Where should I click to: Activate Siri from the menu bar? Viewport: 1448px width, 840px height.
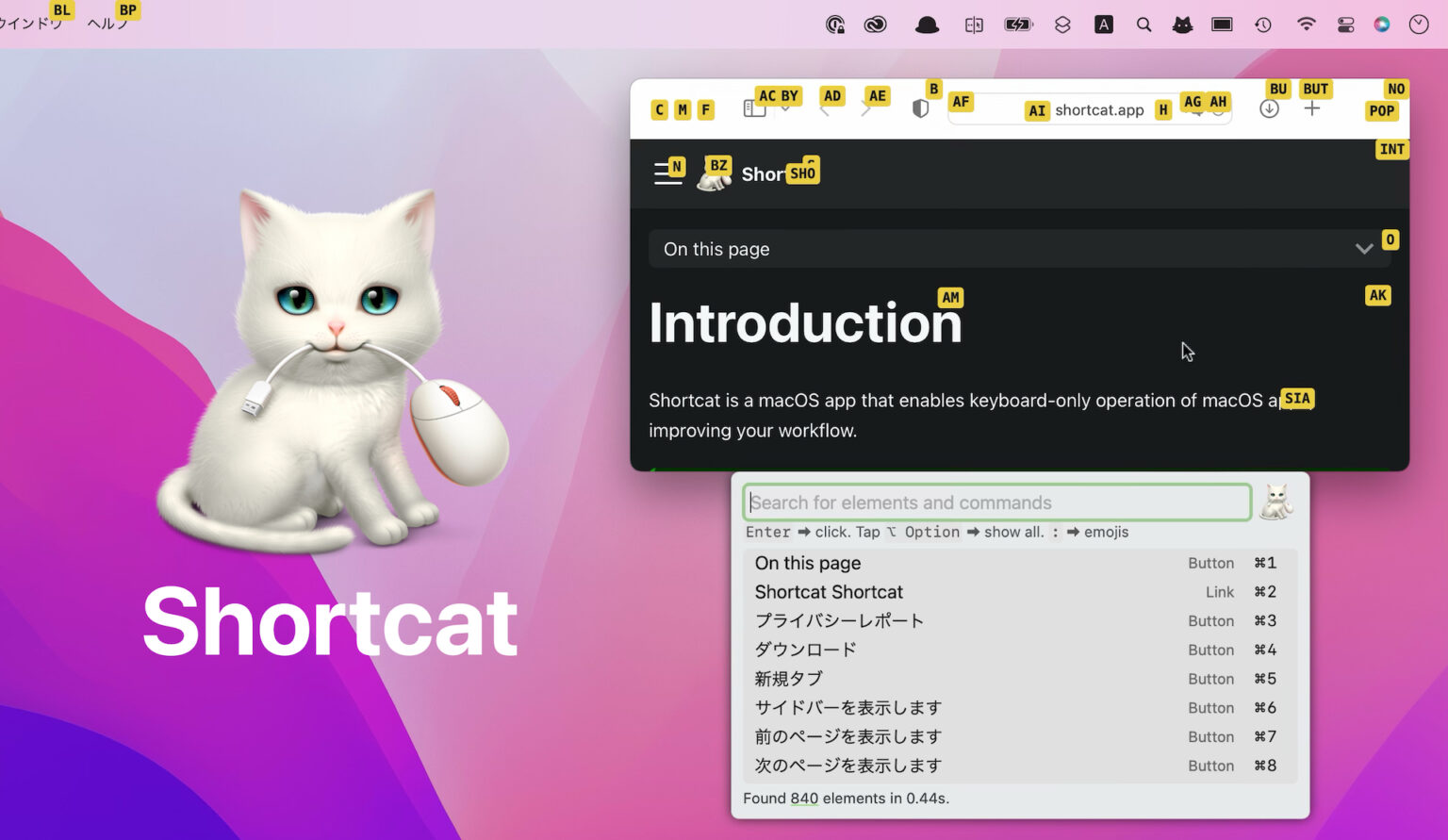tap(1382, 25)
